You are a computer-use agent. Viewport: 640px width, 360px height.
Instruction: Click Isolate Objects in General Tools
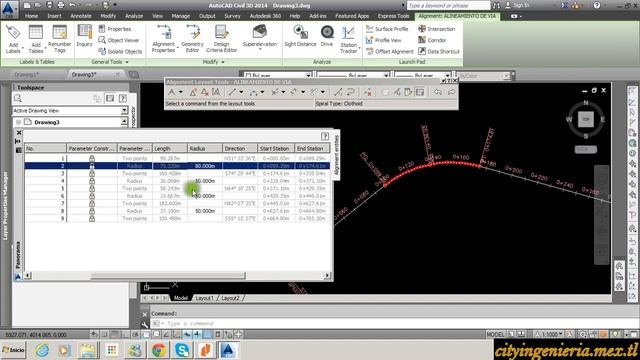pos(120,51)
